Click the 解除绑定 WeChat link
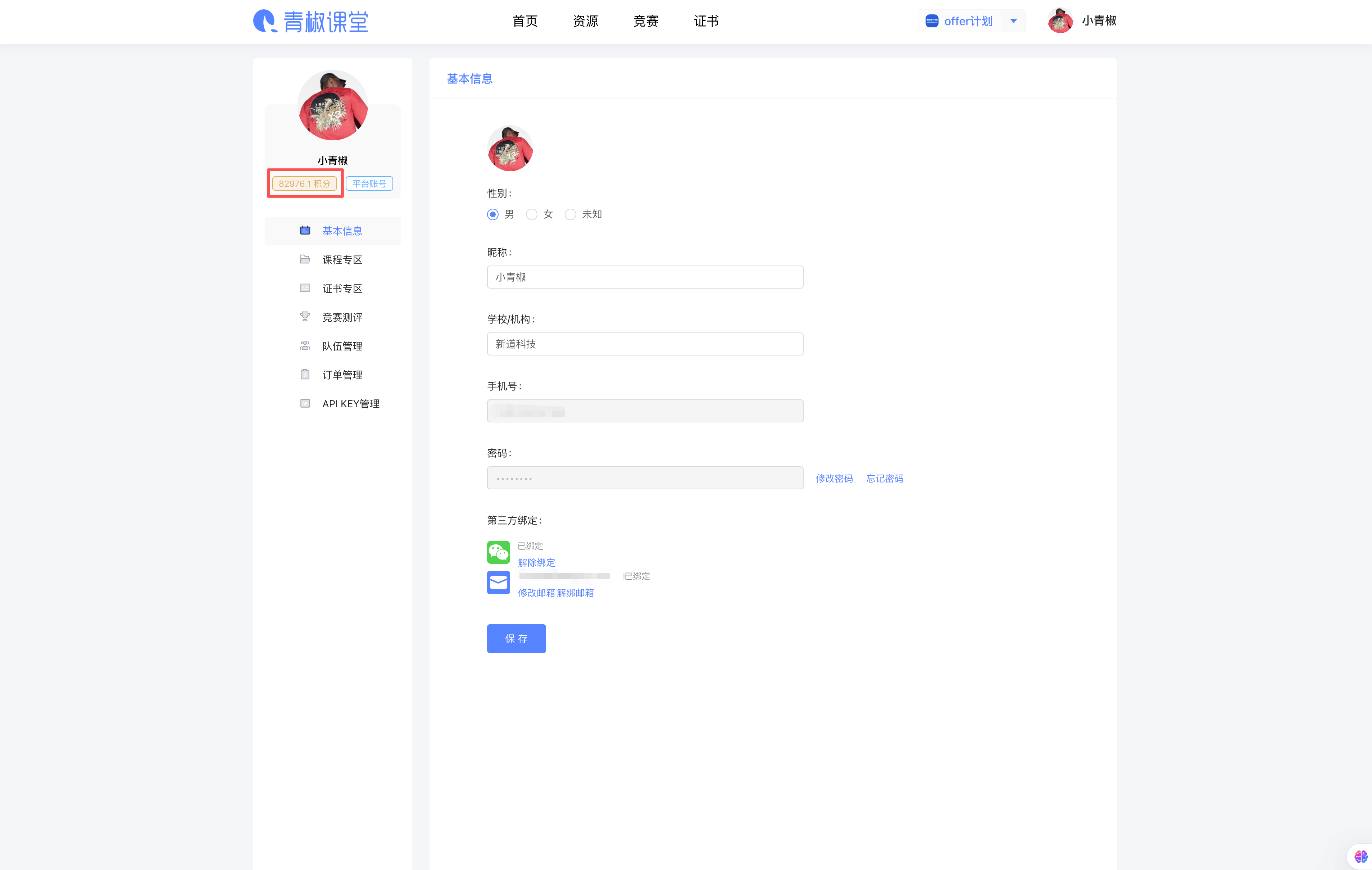1372x870 pixels. [536, 562]
